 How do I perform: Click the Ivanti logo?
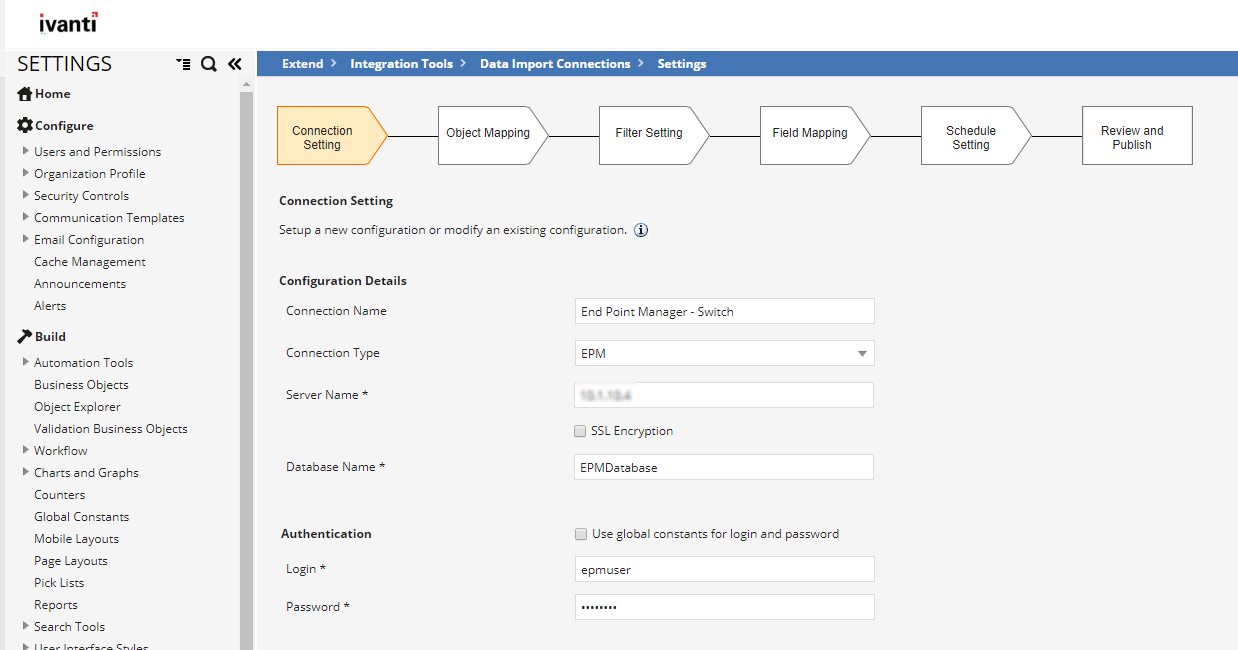[68, 23]
